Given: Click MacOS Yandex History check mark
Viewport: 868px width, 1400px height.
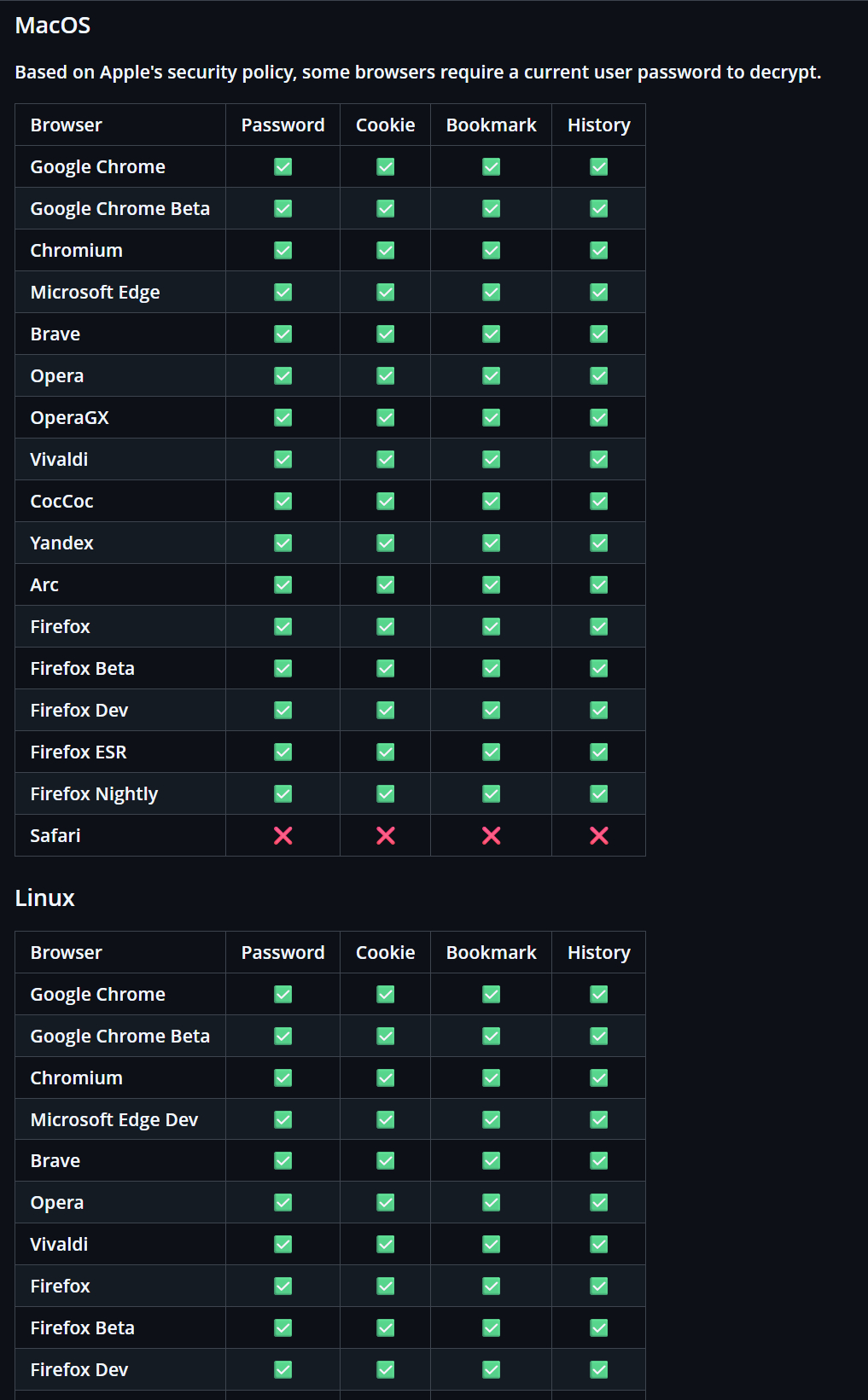Looking at the screenshot, I should (599, 543).
